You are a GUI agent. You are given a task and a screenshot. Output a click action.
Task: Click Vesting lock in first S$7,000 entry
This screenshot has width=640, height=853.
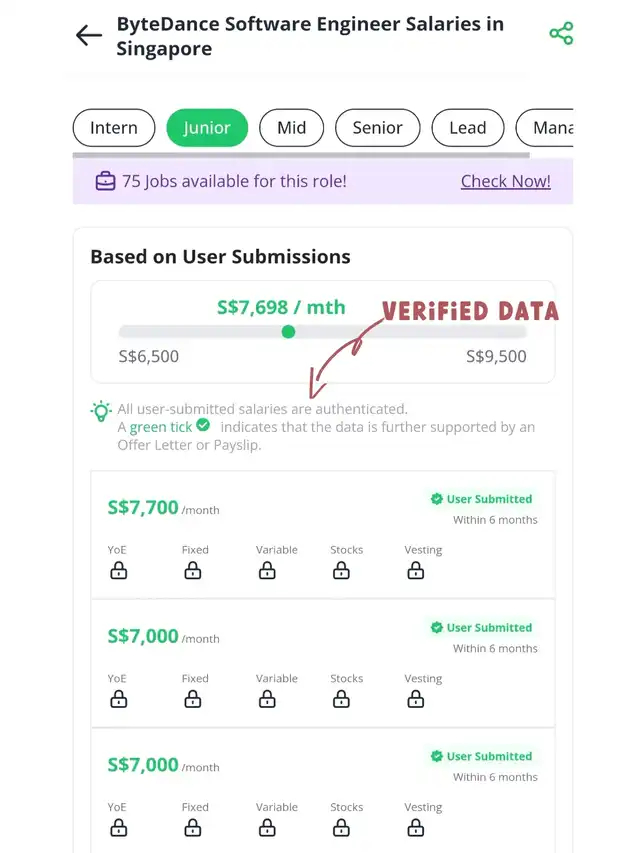(416, 699)
